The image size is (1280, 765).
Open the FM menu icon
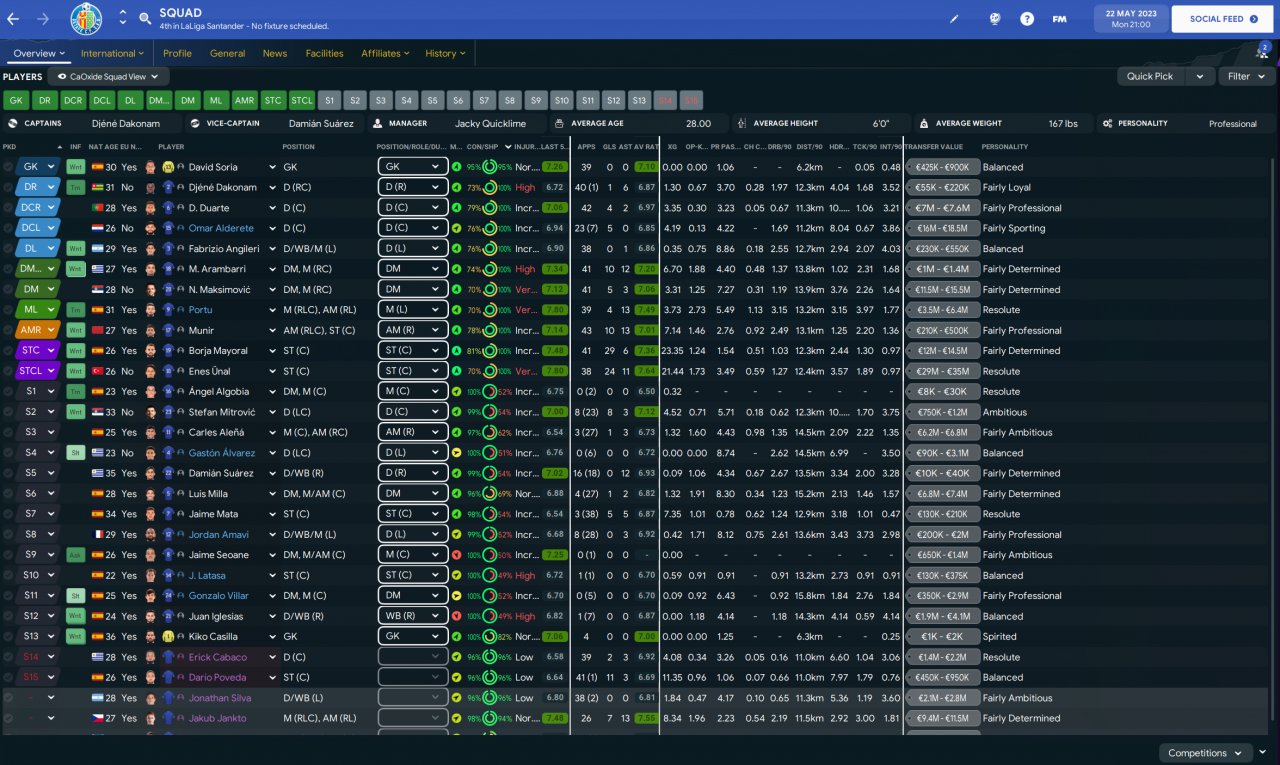click(1060, 19)
